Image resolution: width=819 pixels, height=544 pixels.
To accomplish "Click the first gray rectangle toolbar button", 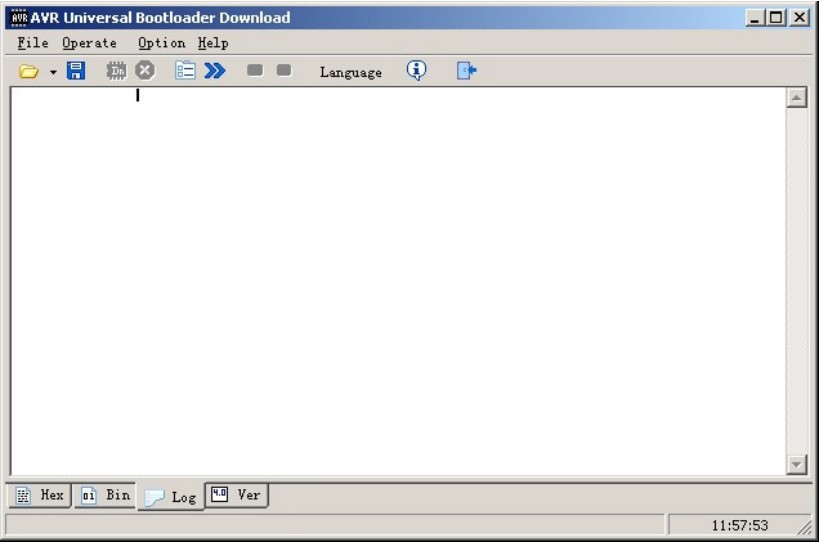I will (255, 71).
